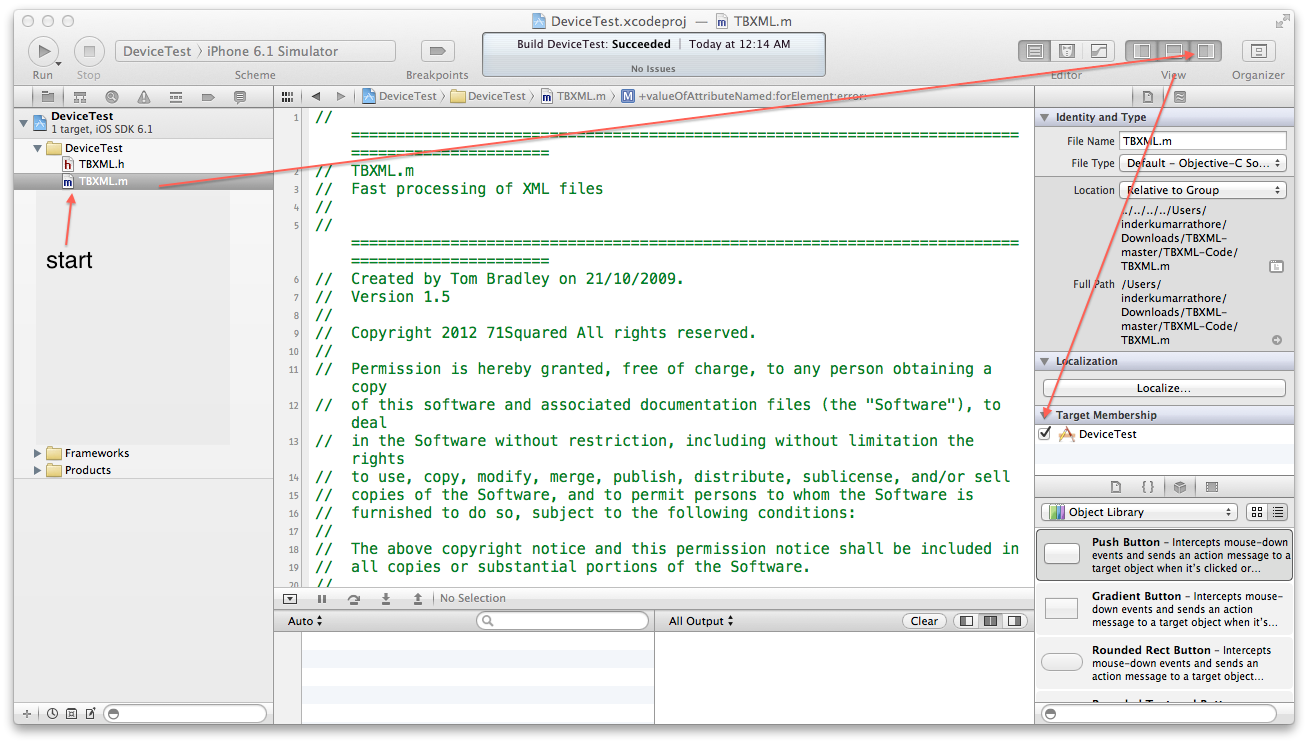This screenshot has height=744, width=1308.
Task: Show the Breakpoint navigator
Action: pos(208,97)
